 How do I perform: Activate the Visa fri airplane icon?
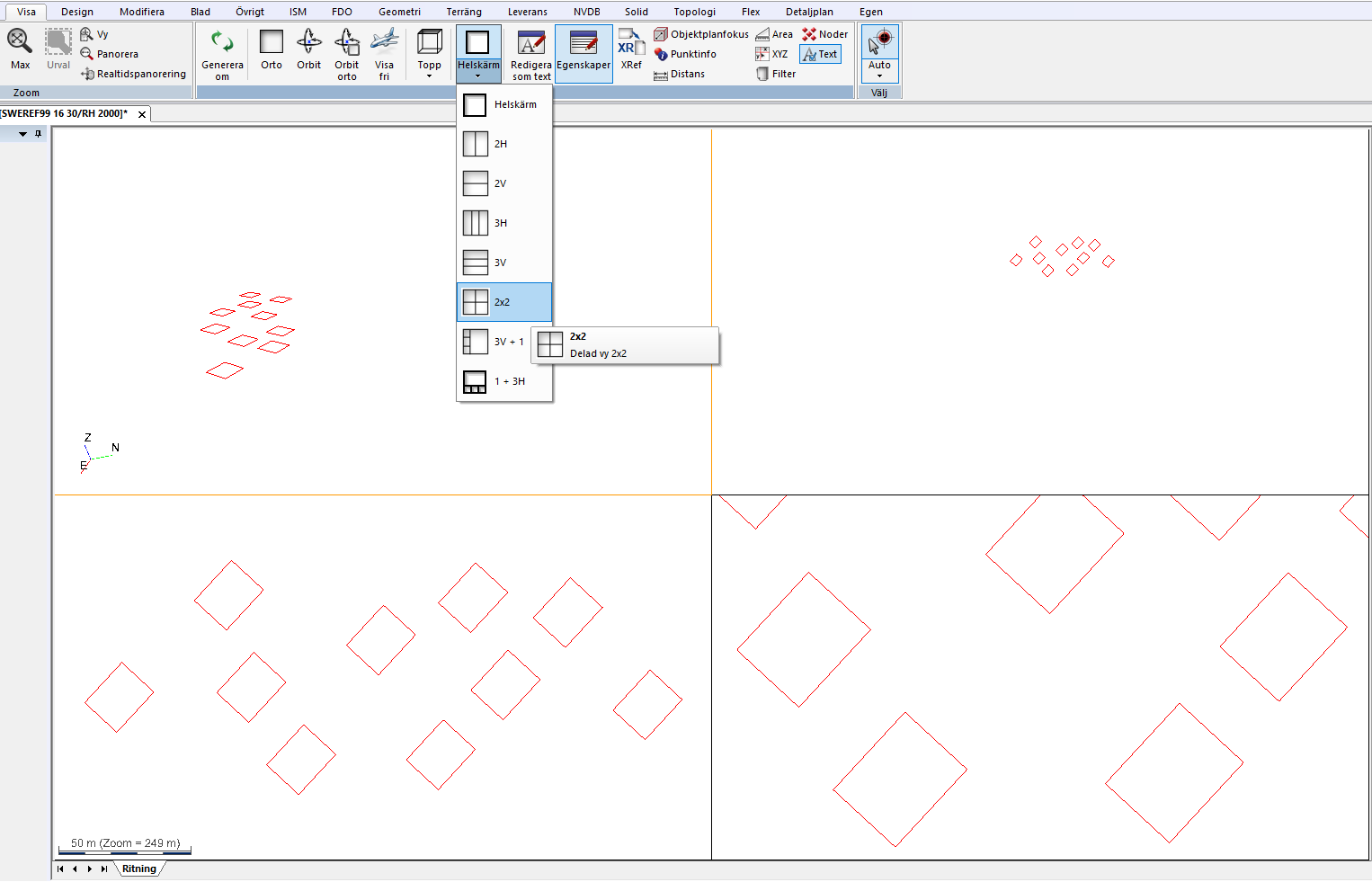tap(384, 42)
